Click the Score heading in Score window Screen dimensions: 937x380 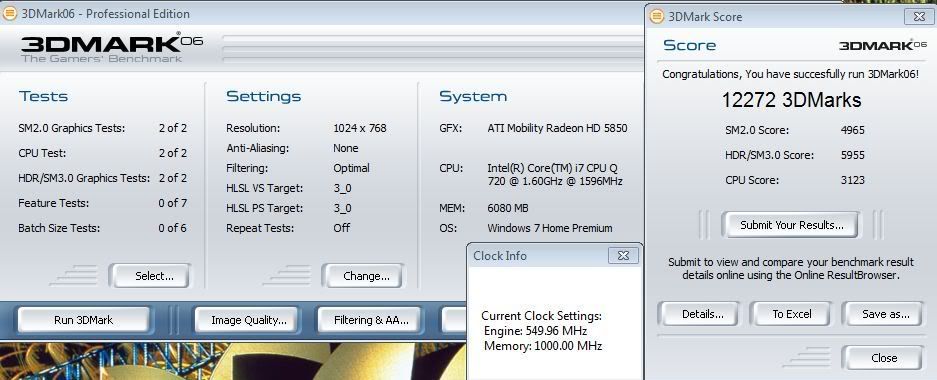[x=690, y=45]
